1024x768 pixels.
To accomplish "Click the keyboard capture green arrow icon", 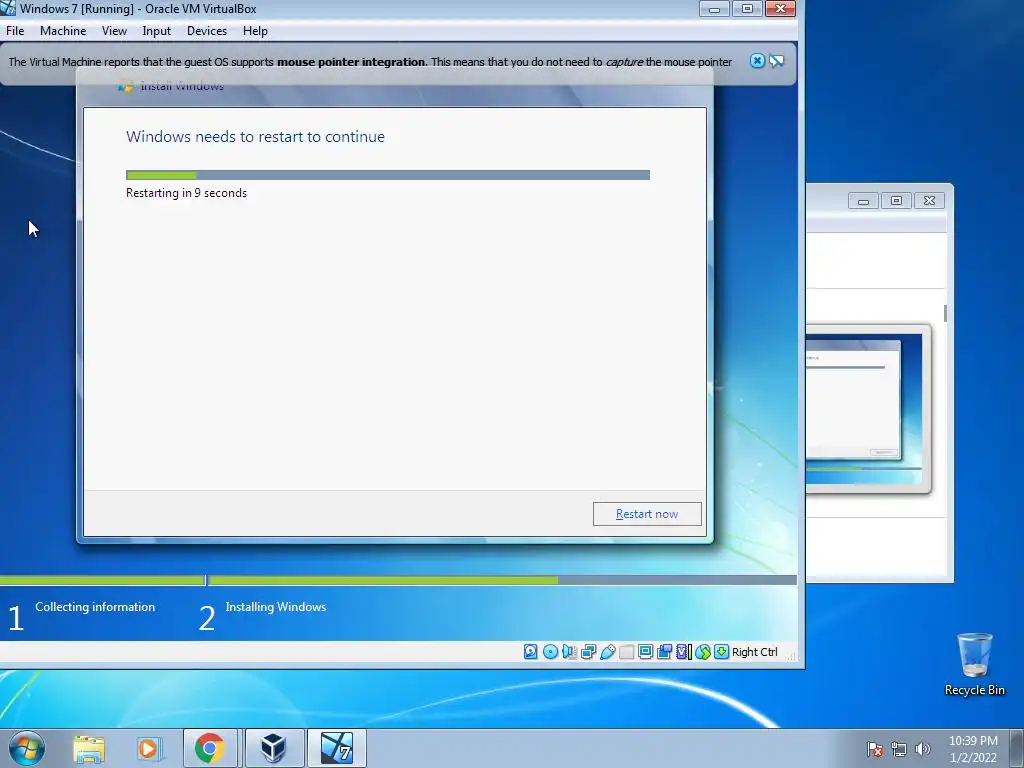I will [721, 652].
